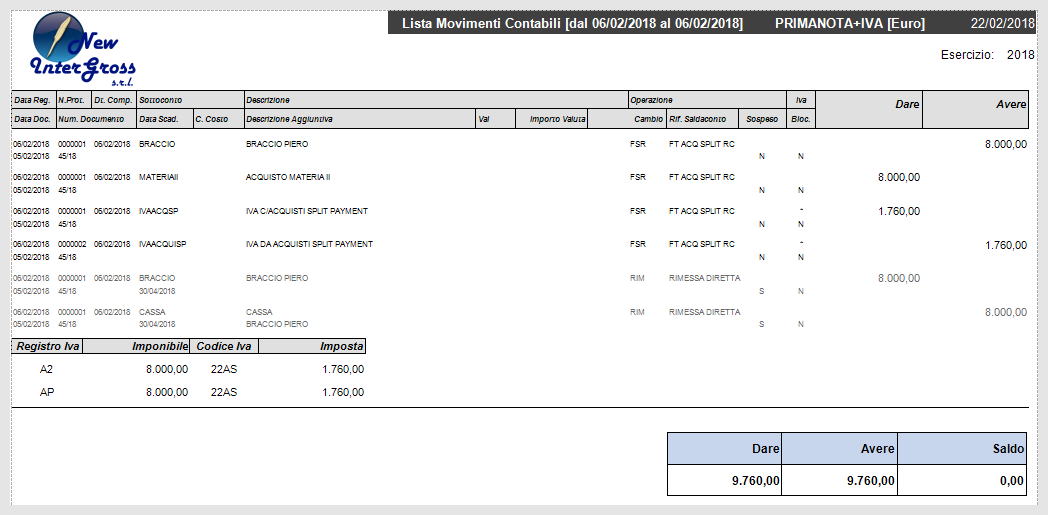Click the 9.760,00 total under Dare
Image resolution: width=1048 pixels, height=515 pixels.
click(x=756, y=481)
